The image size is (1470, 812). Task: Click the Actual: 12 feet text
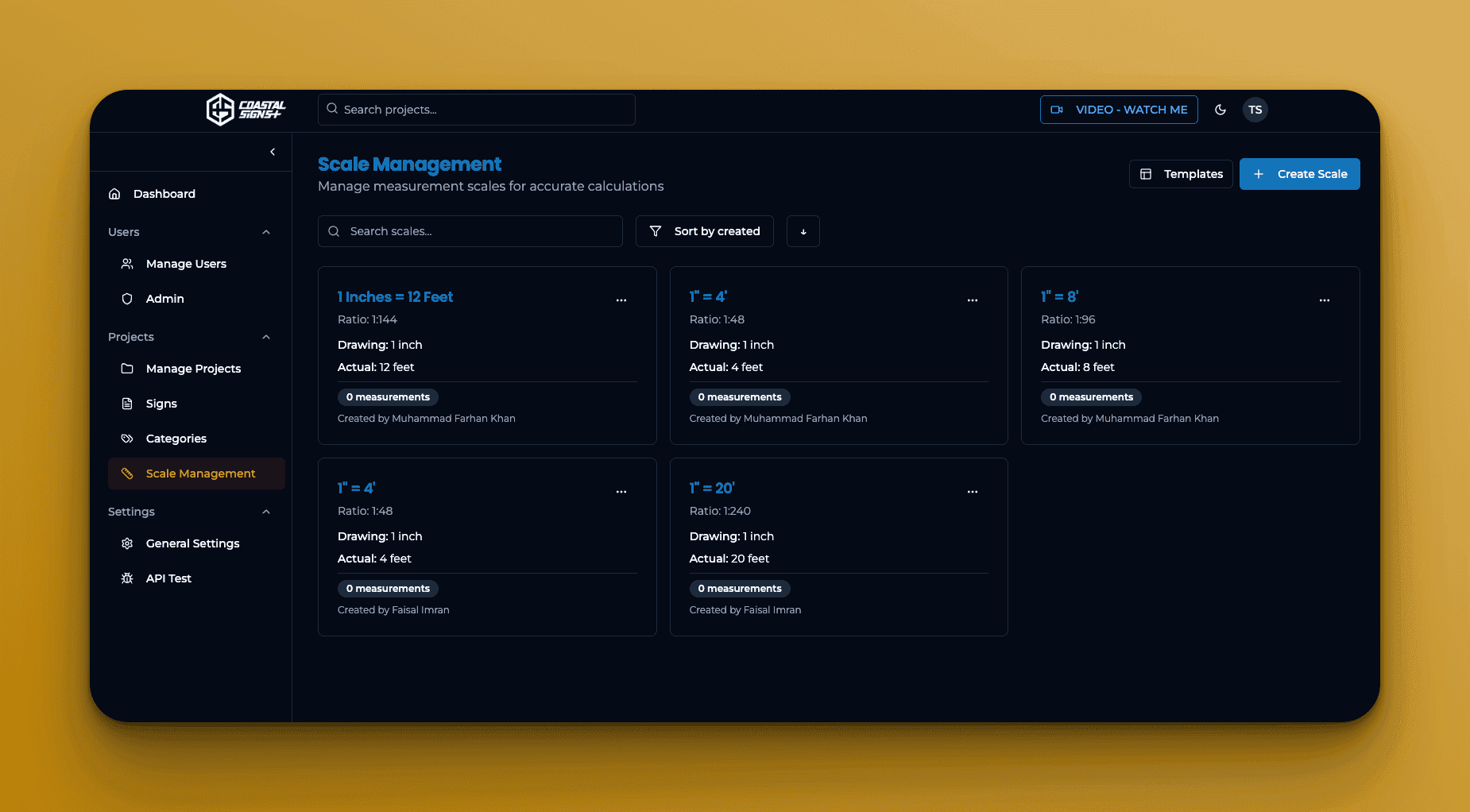[x=376, y=367]
